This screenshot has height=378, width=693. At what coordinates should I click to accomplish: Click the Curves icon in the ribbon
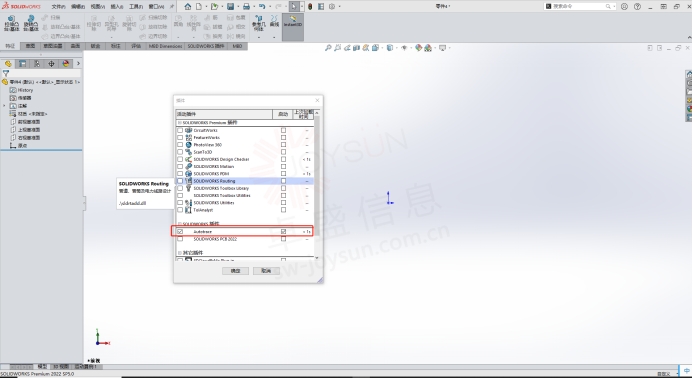pyautogui.click(x=274, y=21)
